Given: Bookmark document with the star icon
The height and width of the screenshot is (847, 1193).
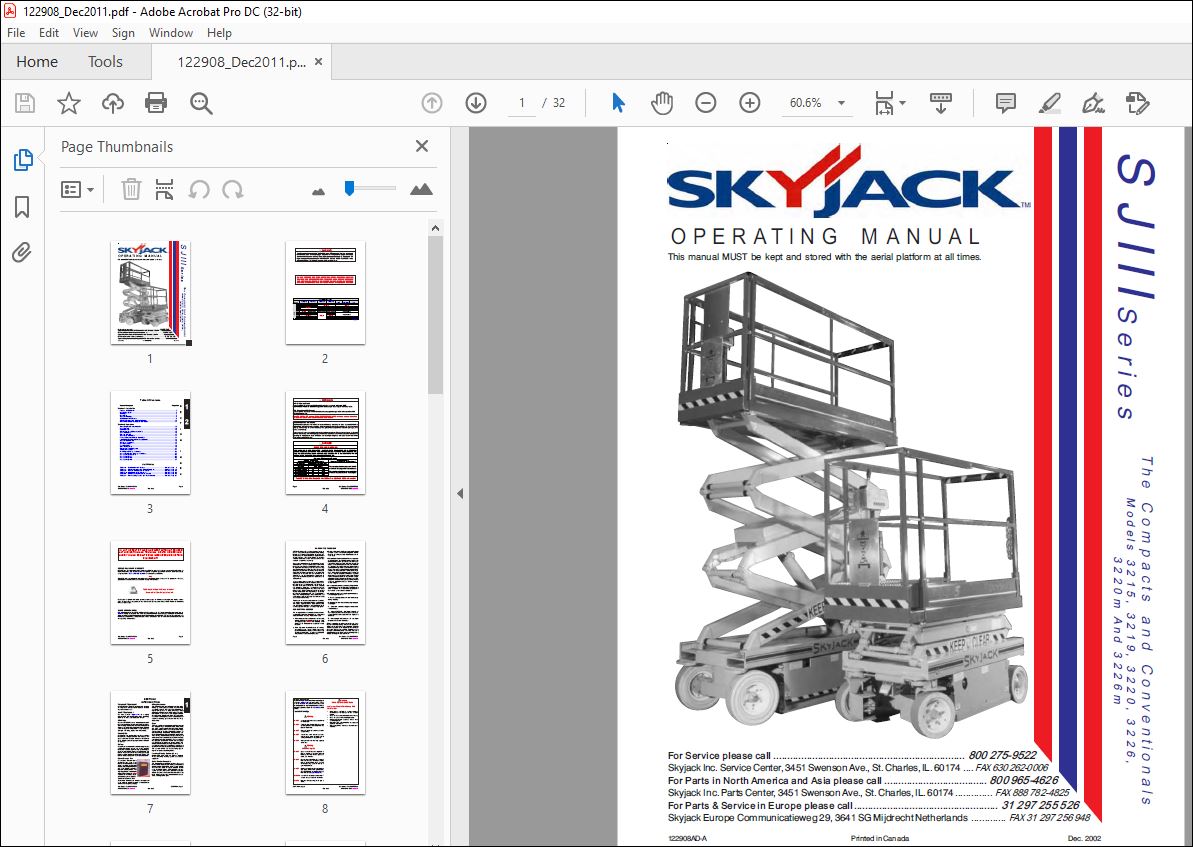Looking at the screenshot, I should coord(69,103).
